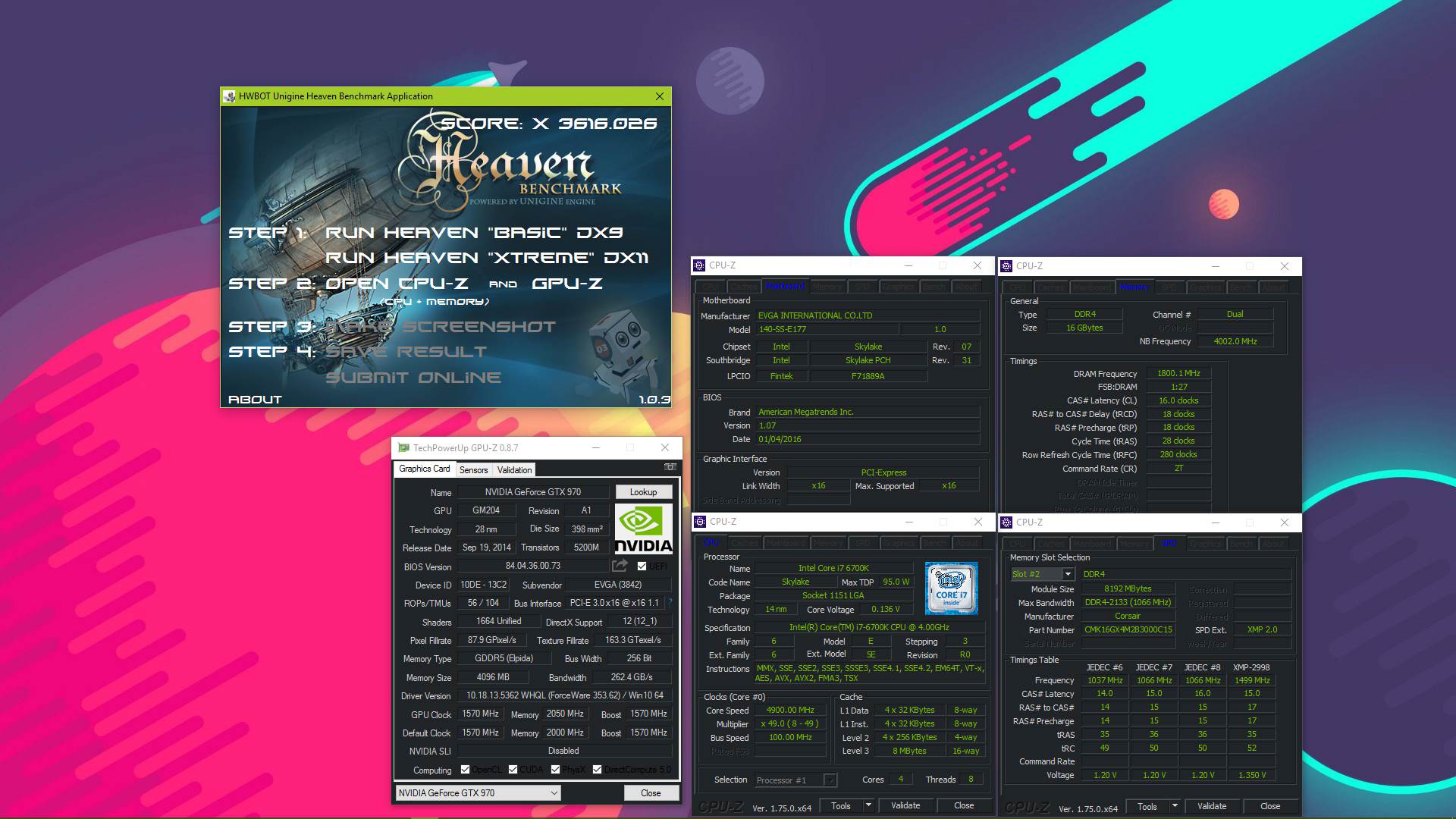This screenshot has height=819, width=1456.
Task: Toggle the UEFI checkbox in GPU-Z
Action: [642, 566]
